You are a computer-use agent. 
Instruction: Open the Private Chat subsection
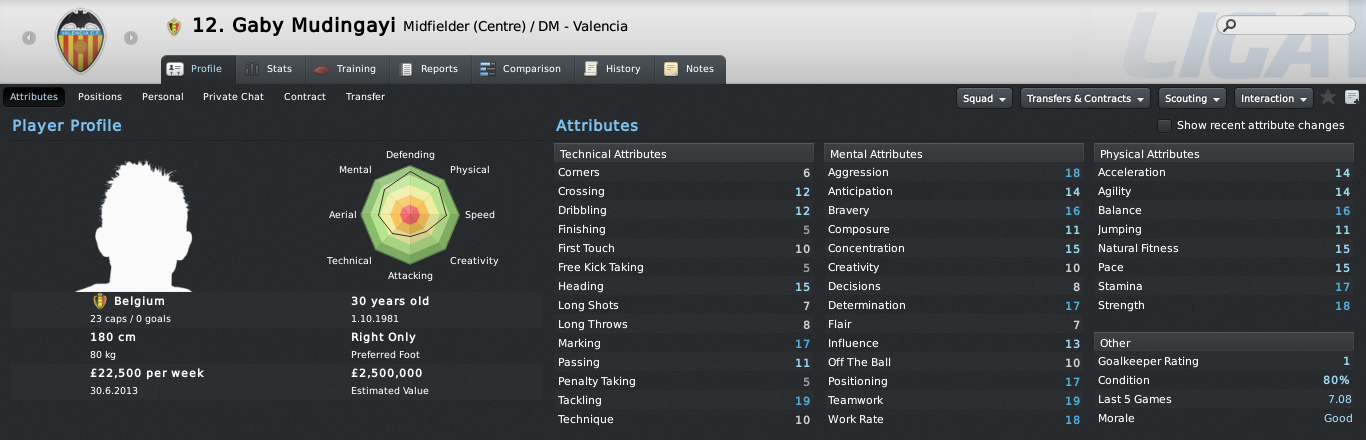tap(233, 97)
